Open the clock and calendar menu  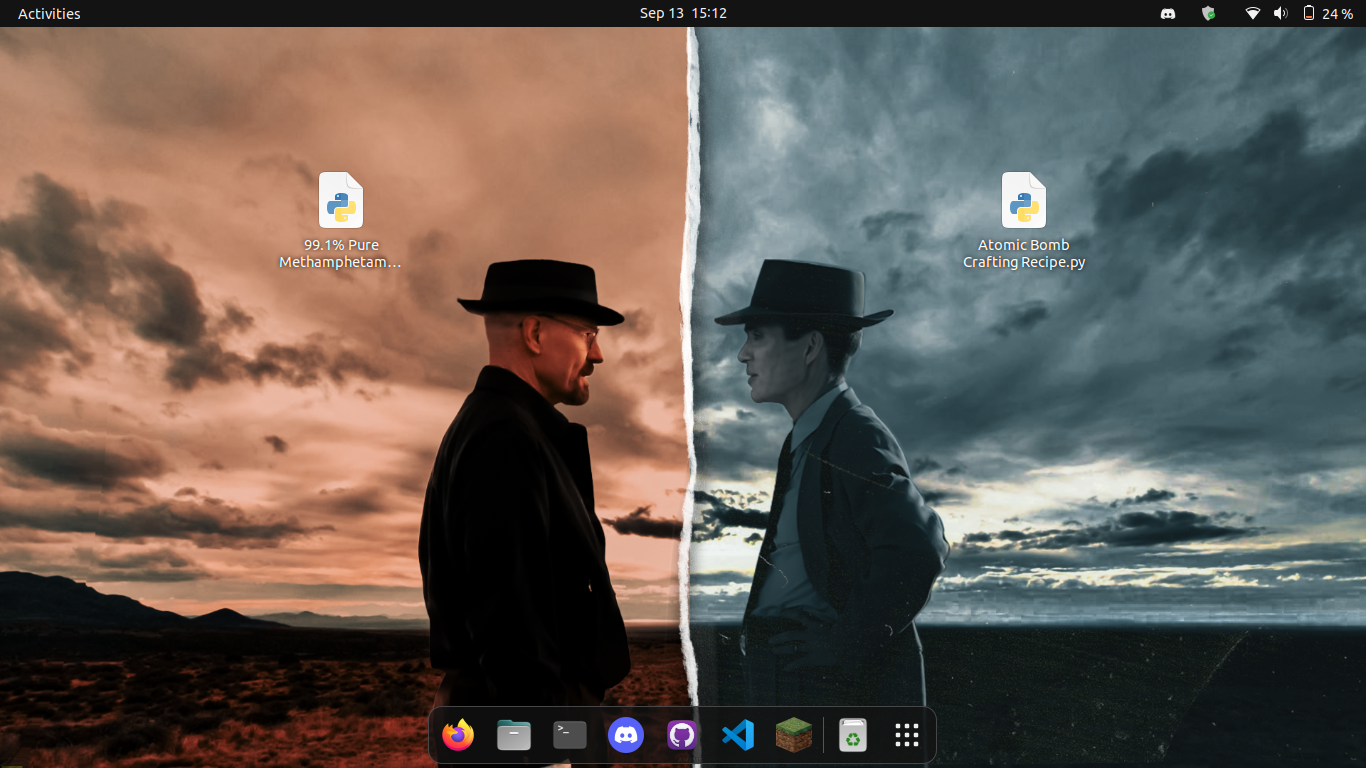(x=683, y=13)
